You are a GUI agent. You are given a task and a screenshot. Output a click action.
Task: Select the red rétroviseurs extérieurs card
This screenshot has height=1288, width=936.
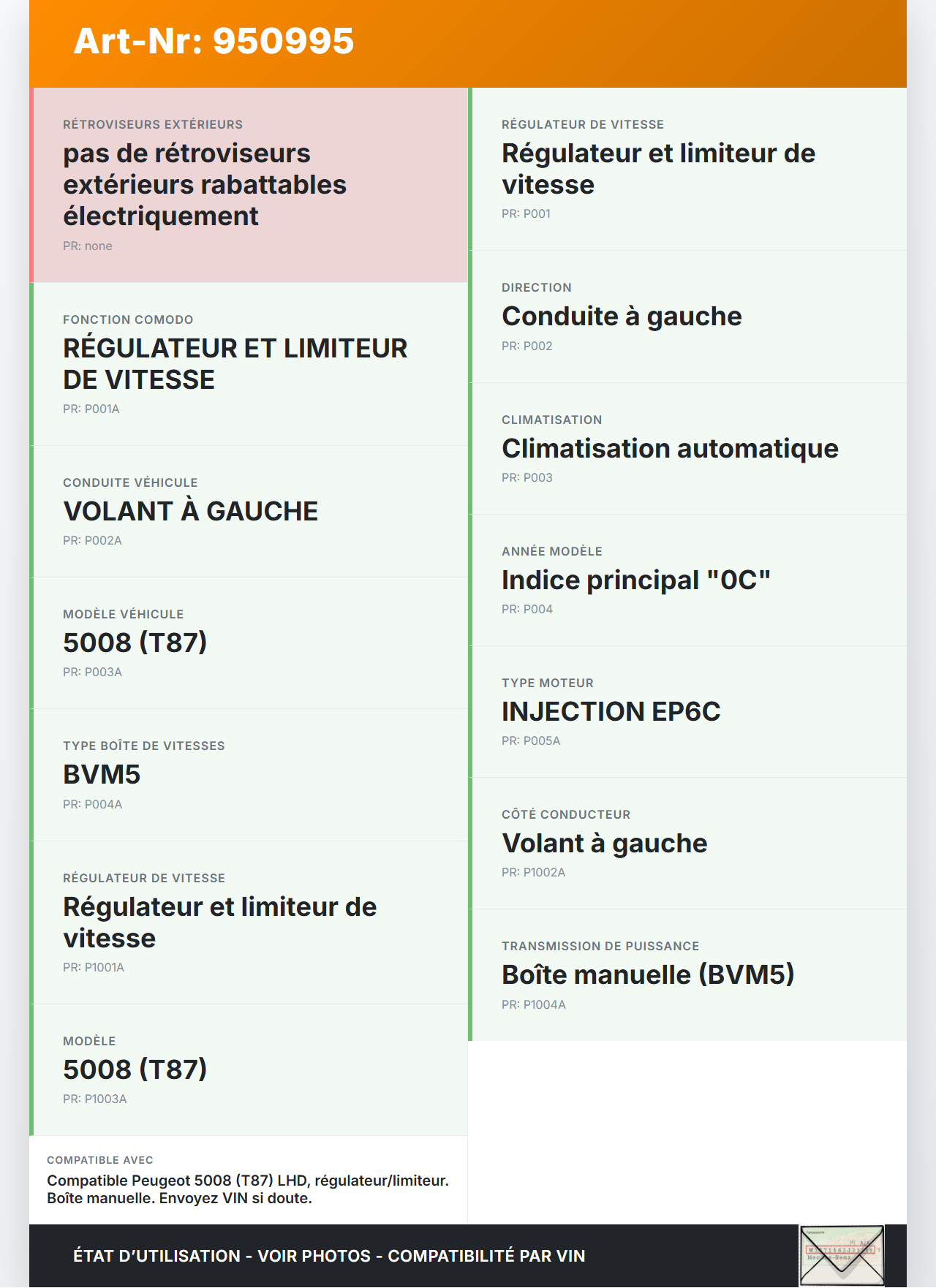pyautogui.click(x=249, y=185)
